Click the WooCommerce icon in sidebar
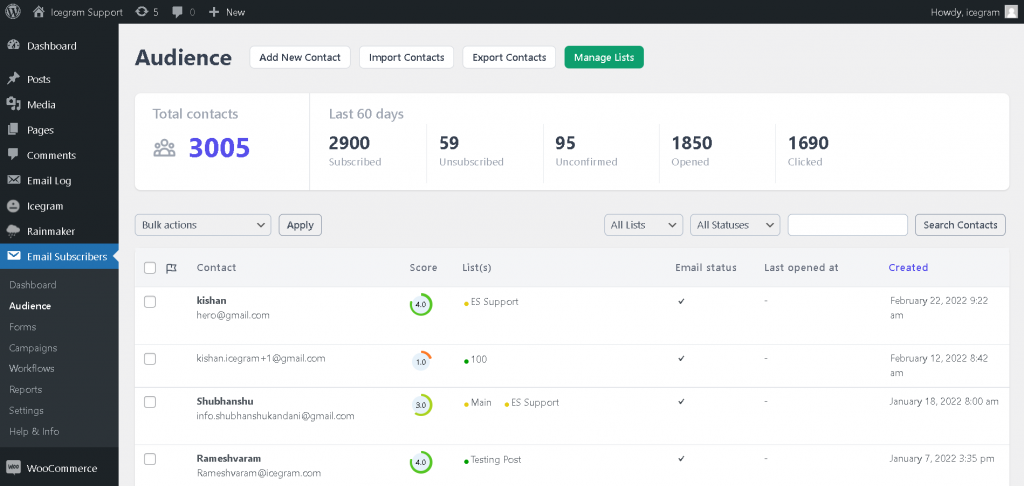 (x=13, y=468)
